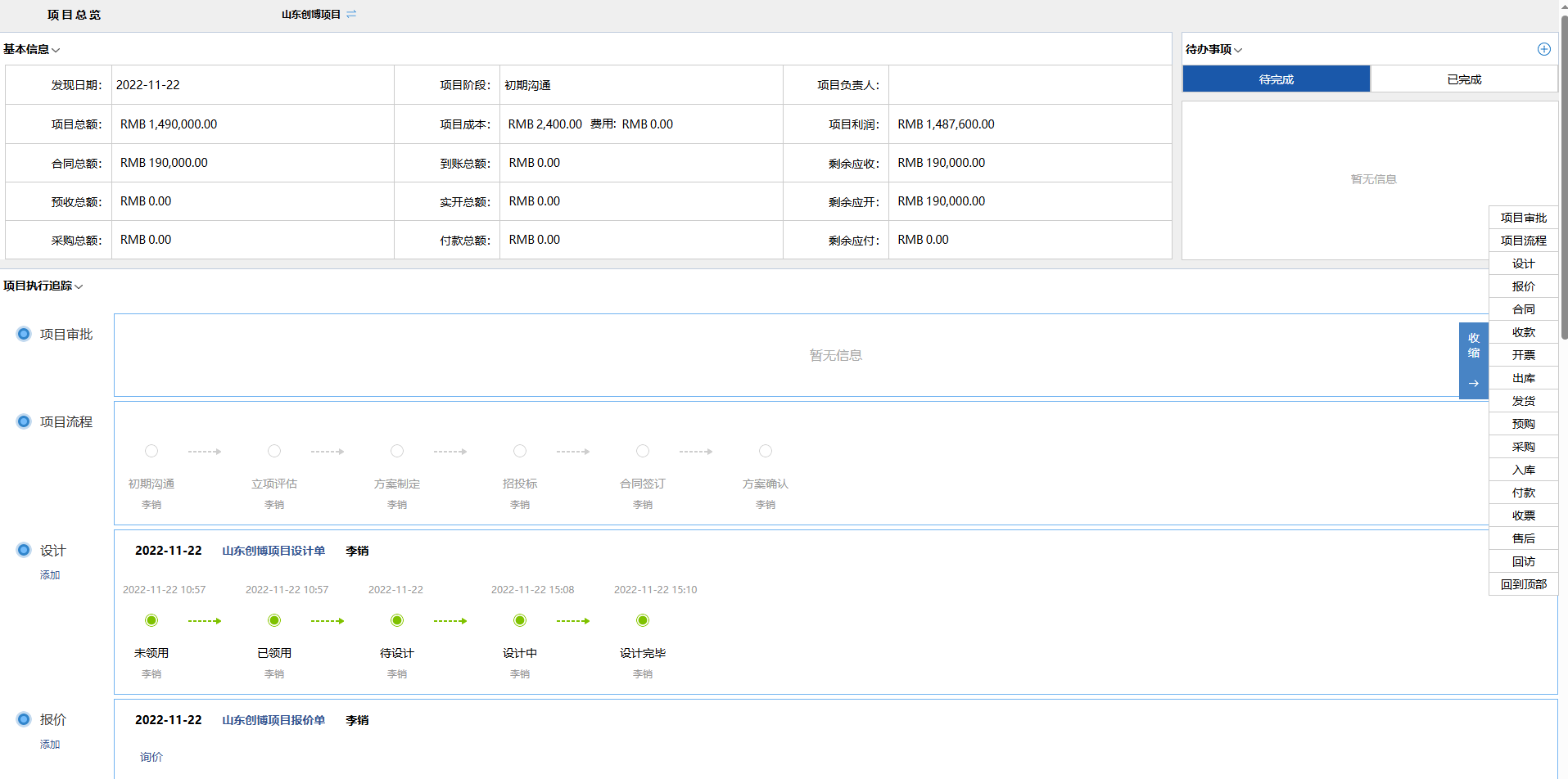Collapse the 基本信息 section chevron
Viewport: 1568px width, 779px height.
[56, 50]
